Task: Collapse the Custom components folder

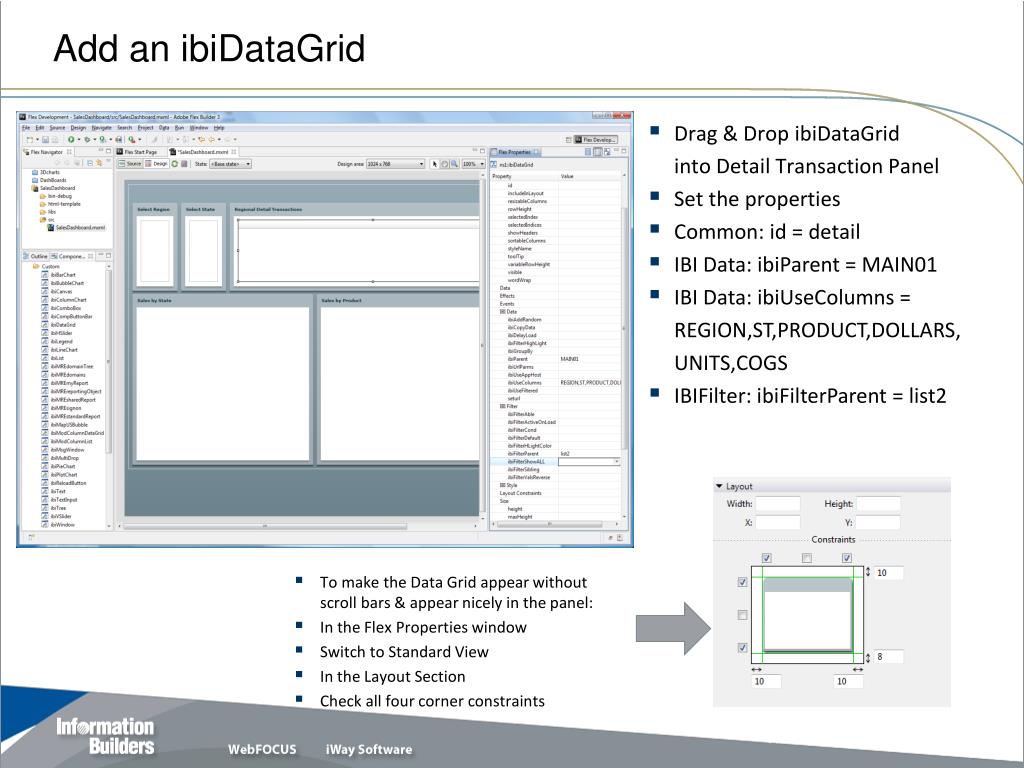Action: 35,266
